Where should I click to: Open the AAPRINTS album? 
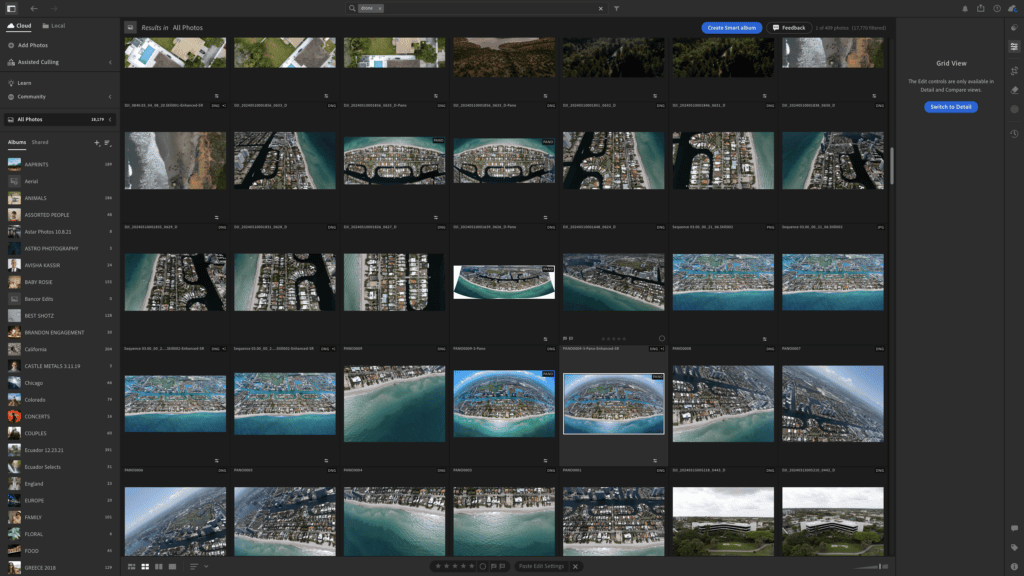(x=59, y=165)
